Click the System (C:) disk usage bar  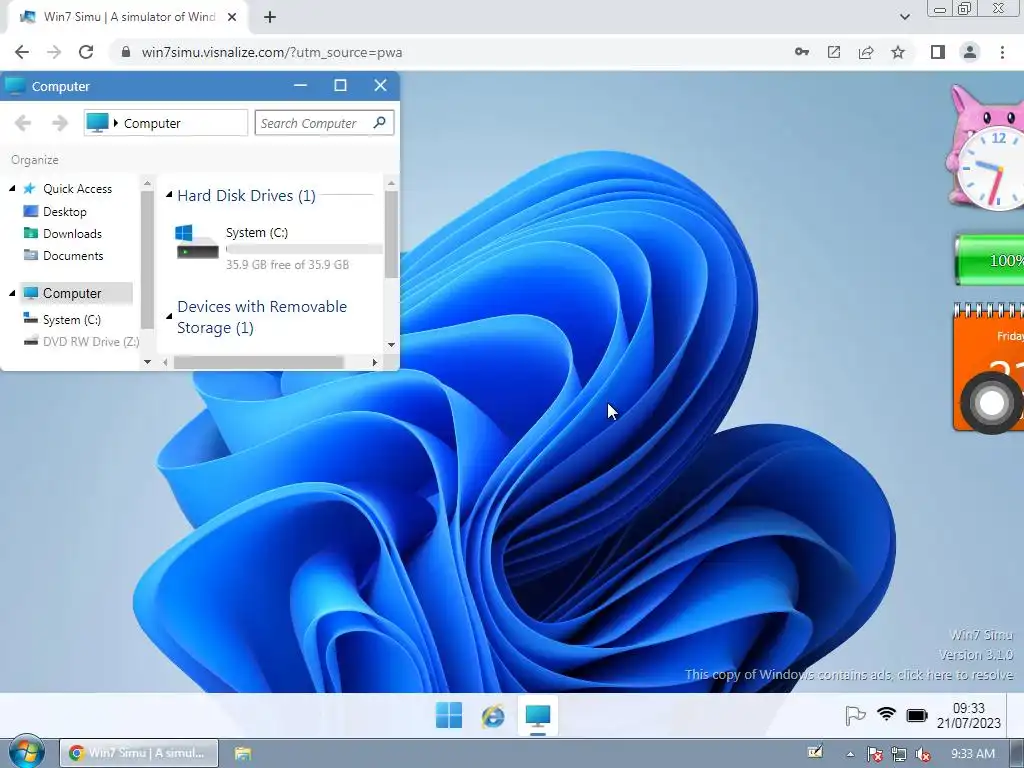click(x=304, y=249)
